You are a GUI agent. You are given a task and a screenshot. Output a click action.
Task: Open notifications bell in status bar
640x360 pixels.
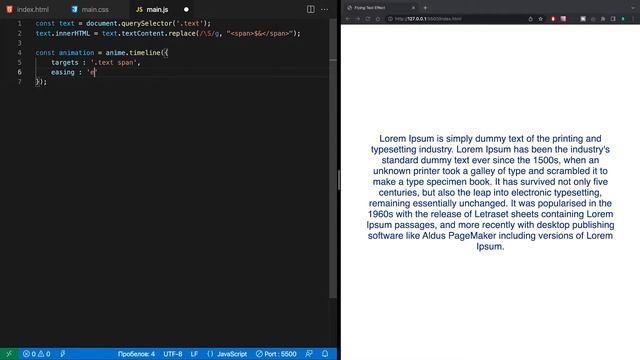point(325,354)
